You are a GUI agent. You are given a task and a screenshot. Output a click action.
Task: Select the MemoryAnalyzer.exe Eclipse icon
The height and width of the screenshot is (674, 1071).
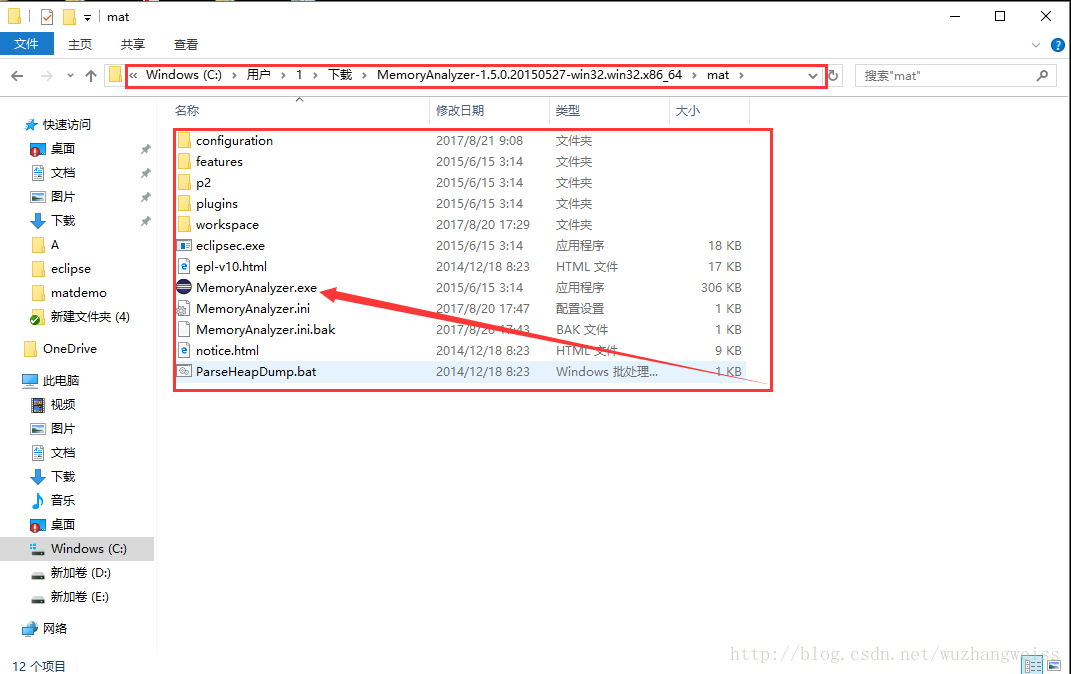click(184, 287)
